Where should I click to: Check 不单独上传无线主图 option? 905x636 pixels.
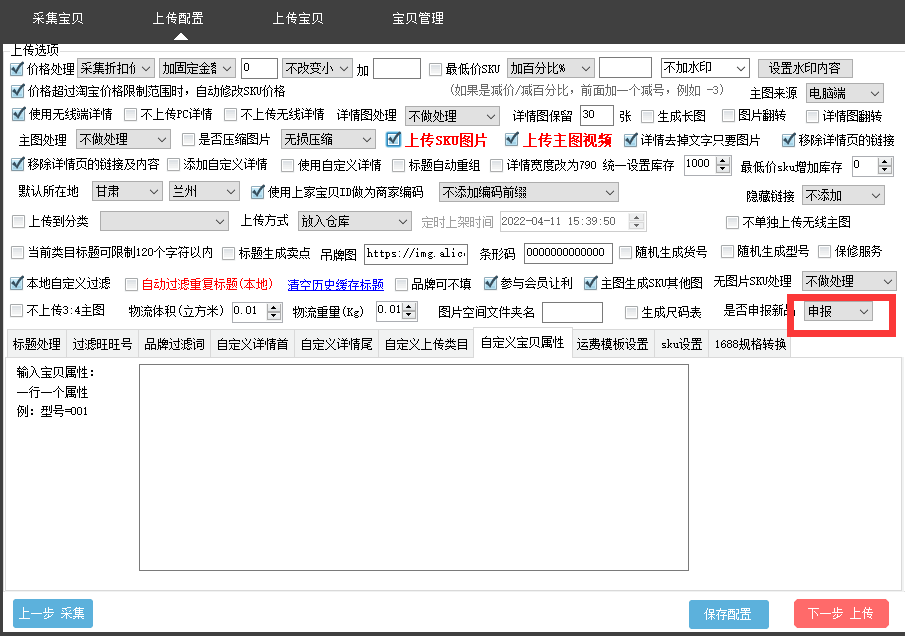tap(732, 222)
